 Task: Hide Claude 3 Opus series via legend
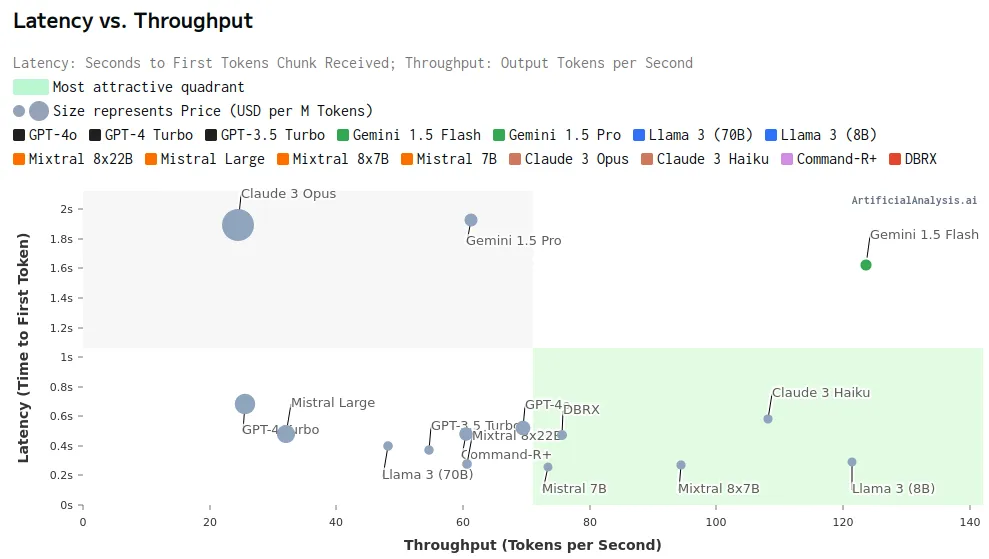[x=568, y=159]
